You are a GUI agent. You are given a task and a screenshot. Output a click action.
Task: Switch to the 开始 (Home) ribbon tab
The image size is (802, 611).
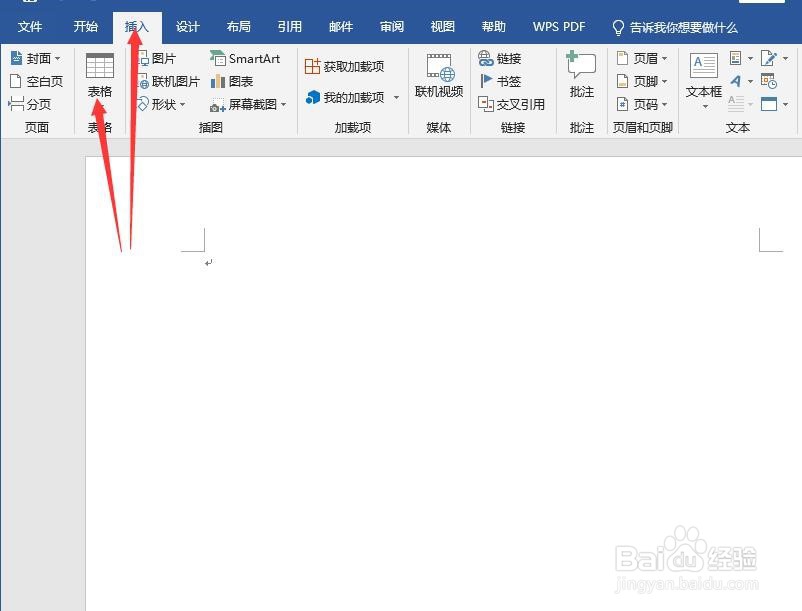click(x=84, y=27)
